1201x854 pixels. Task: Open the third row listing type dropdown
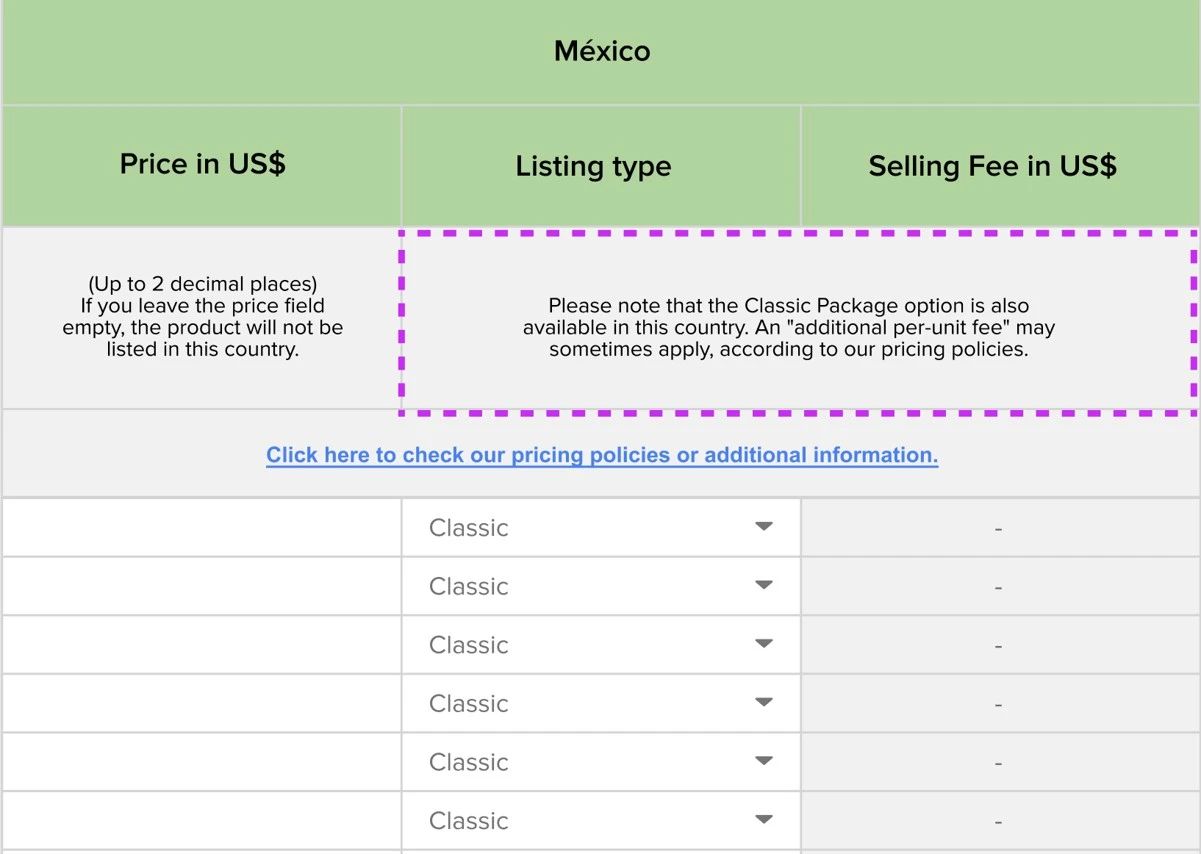point(600,645)
